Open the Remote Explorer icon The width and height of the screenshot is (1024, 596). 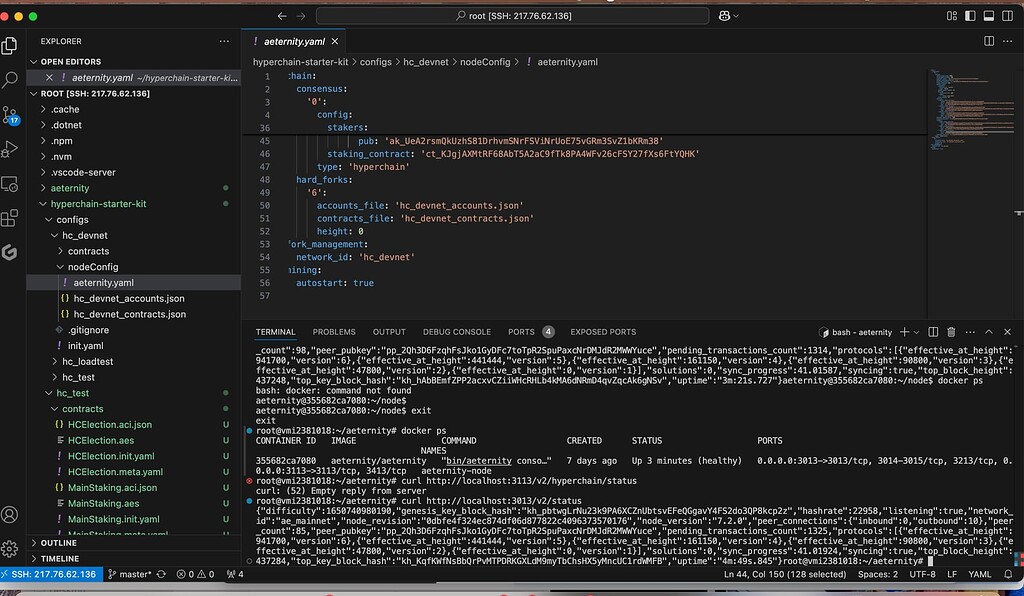coord(11,185)
